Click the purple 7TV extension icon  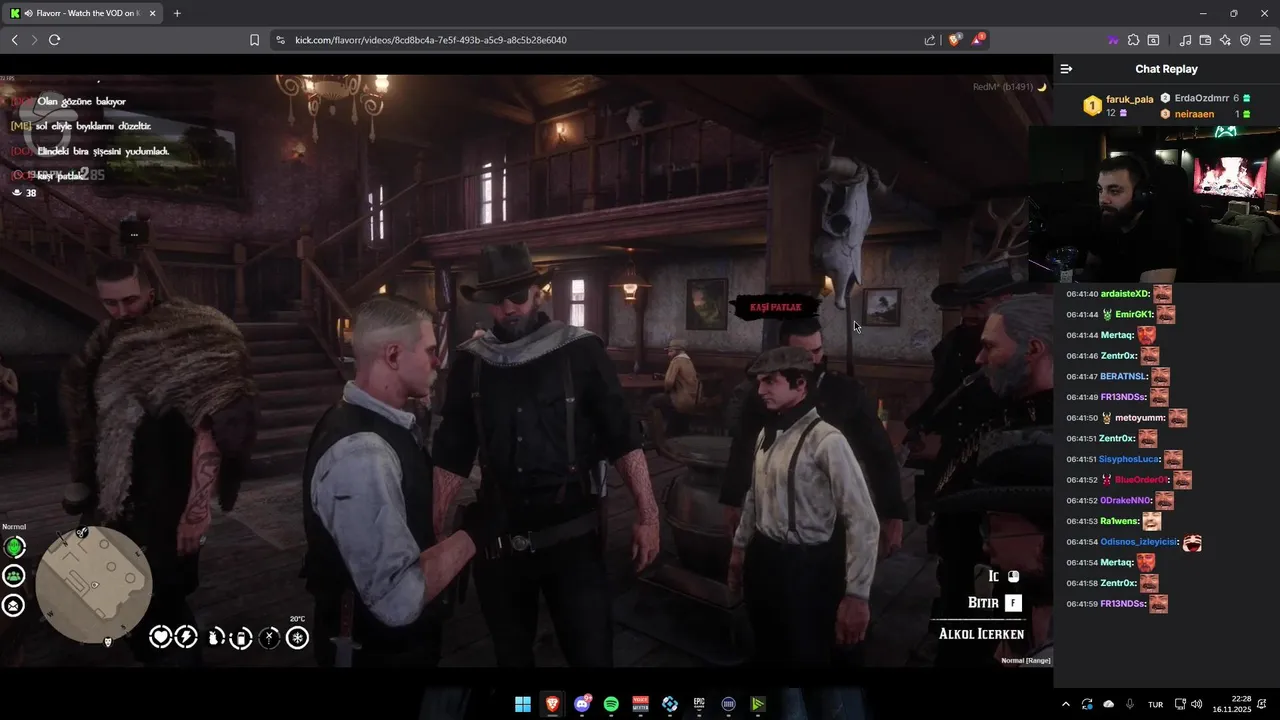tap(1112, 40)
